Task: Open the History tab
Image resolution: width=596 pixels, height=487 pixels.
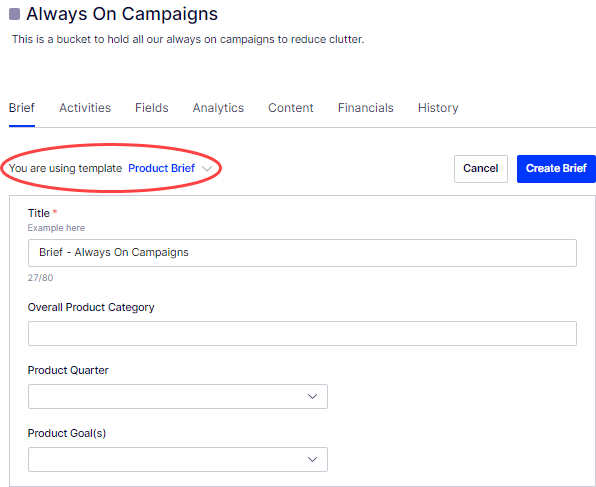Action: (x=438, y=108)
